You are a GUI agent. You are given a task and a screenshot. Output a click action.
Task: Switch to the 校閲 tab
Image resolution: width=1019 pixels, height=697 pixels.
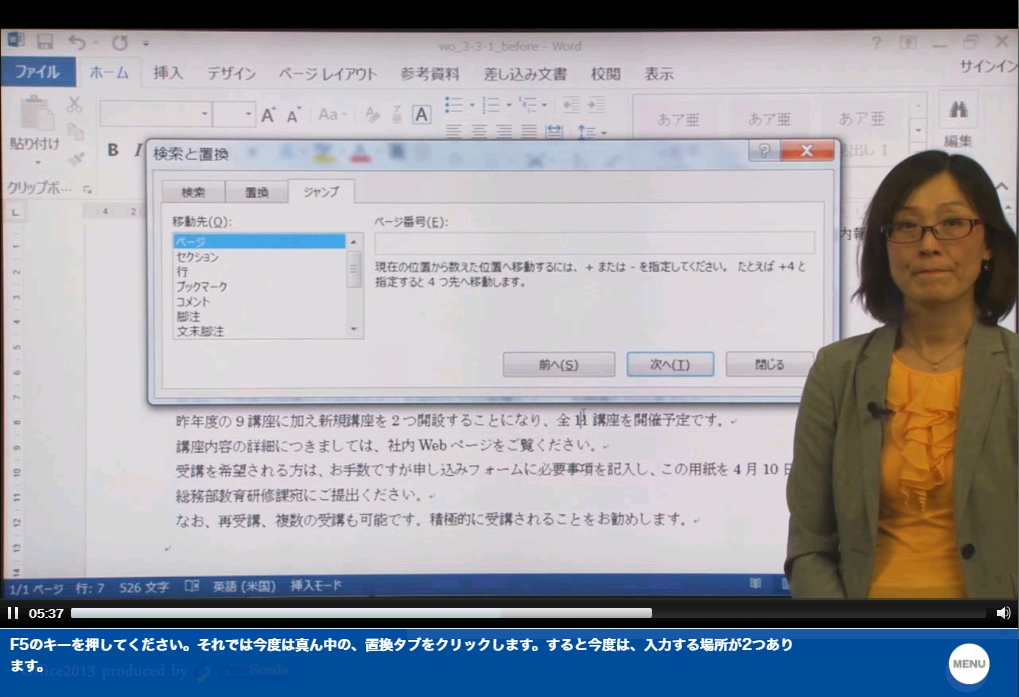coord(605,74)
